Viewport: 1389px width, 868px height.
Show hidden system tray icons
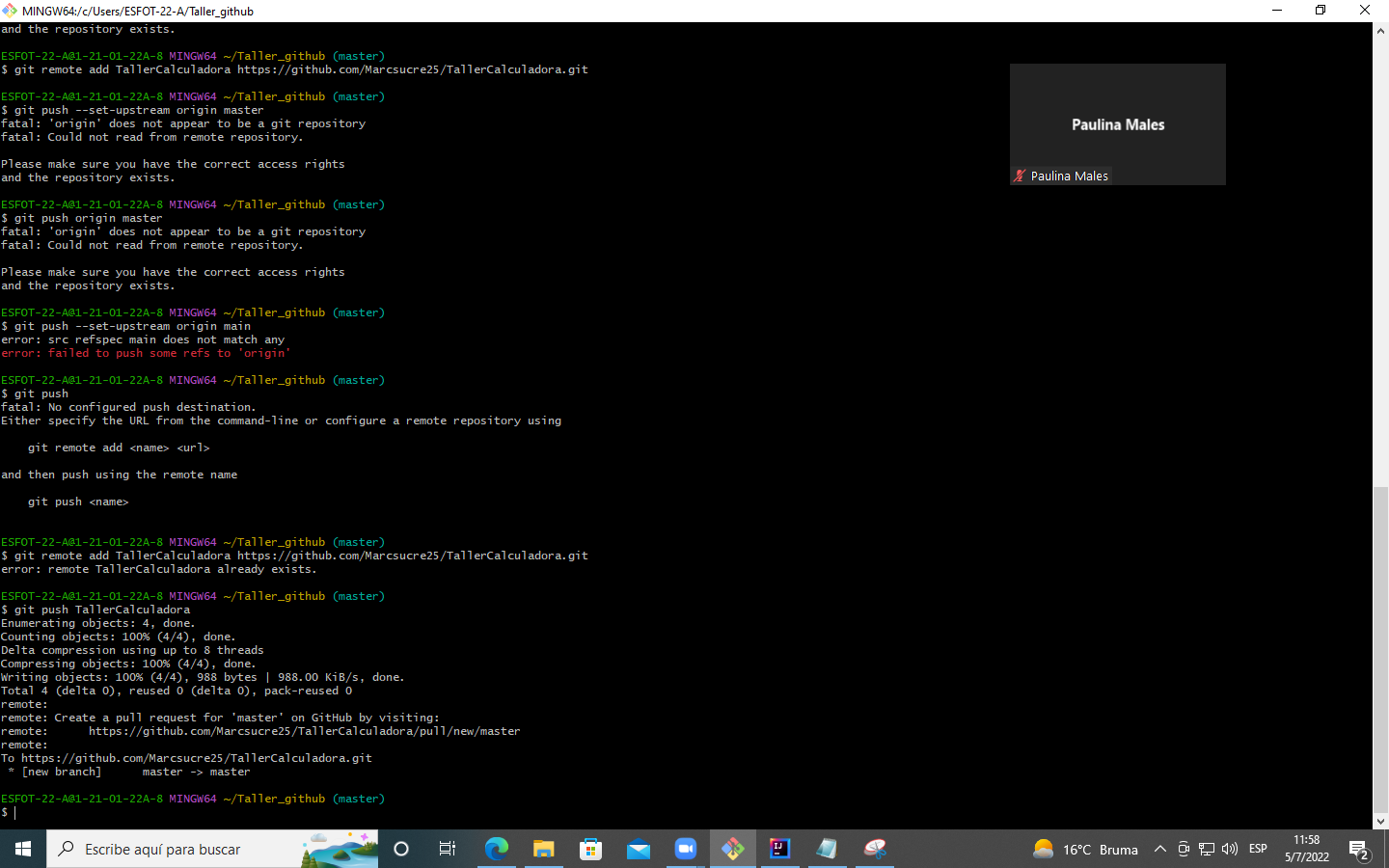point(1160,849)
